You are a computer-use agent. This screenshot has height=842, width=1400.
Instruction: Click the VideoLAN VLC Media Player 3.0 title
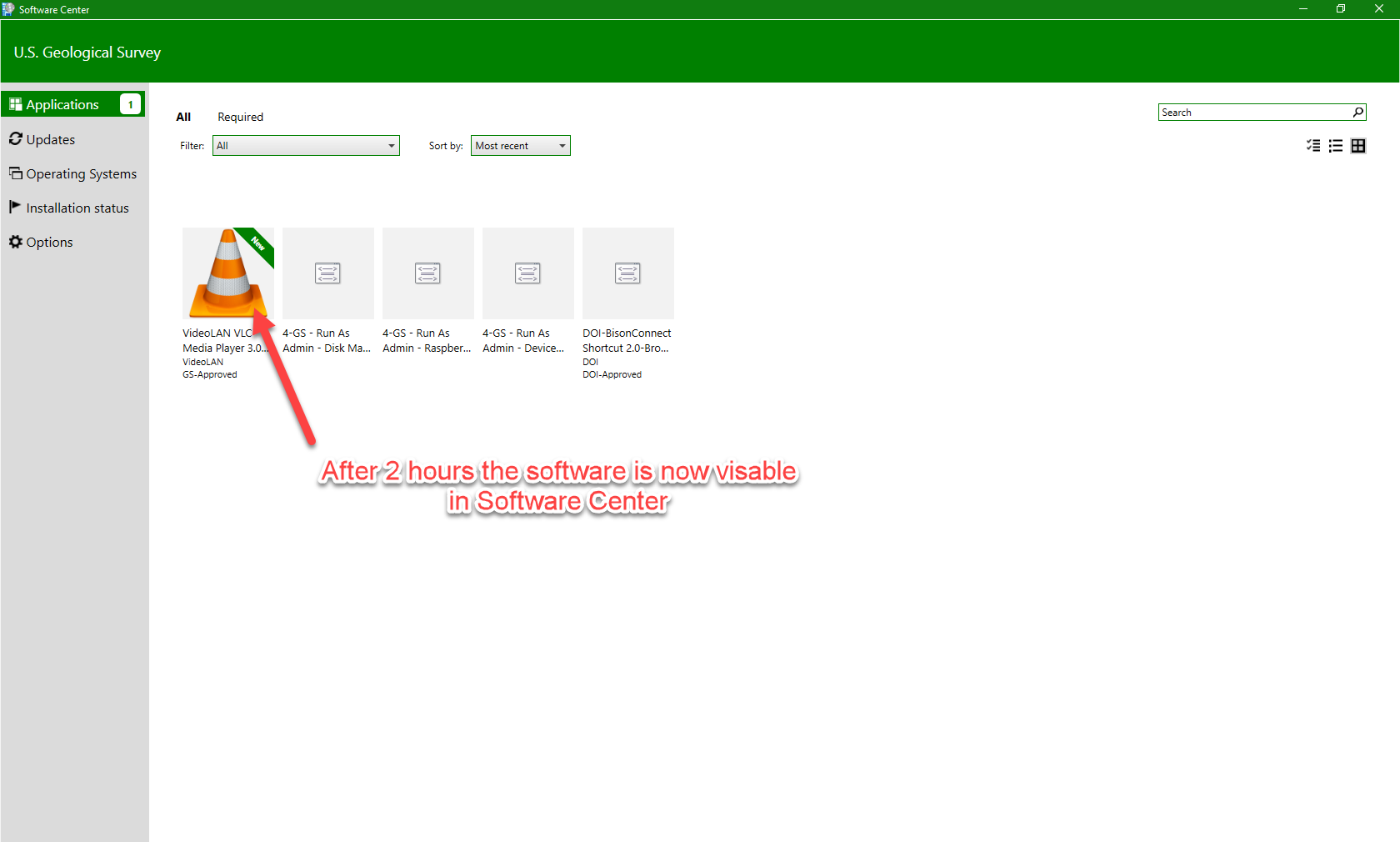[x=225, y=340]
